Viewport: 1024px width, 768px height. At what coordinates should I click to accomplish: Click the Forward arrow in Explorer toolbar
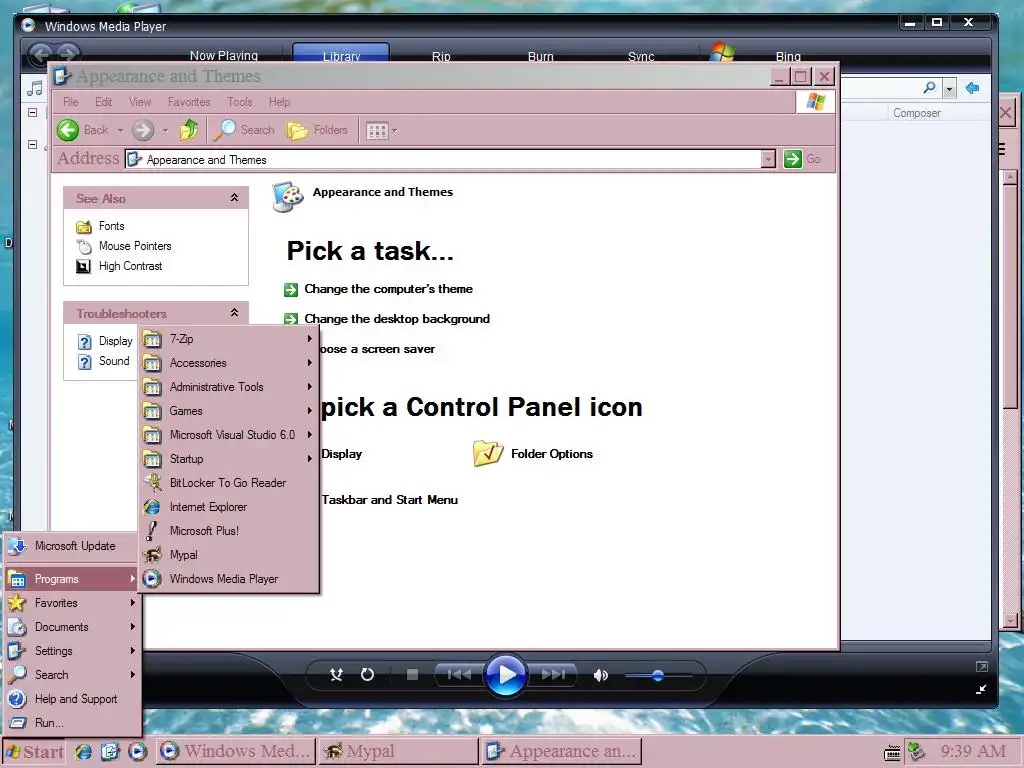pos(142,130)
